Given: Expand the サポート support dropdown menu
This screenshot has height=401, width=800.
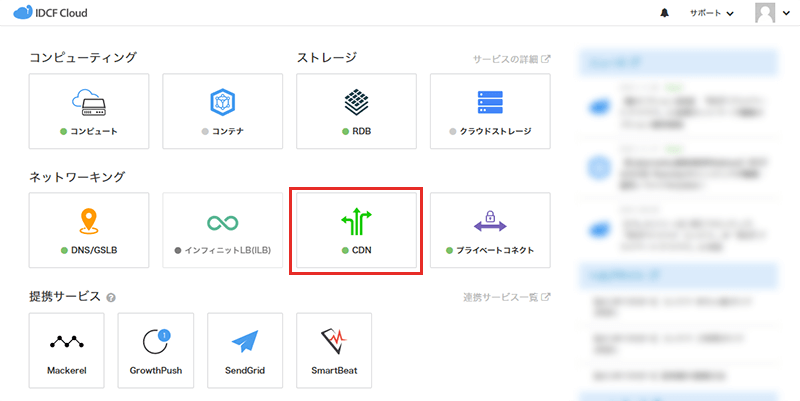Looking at the screenshot, I should click(x=711, y=13).
